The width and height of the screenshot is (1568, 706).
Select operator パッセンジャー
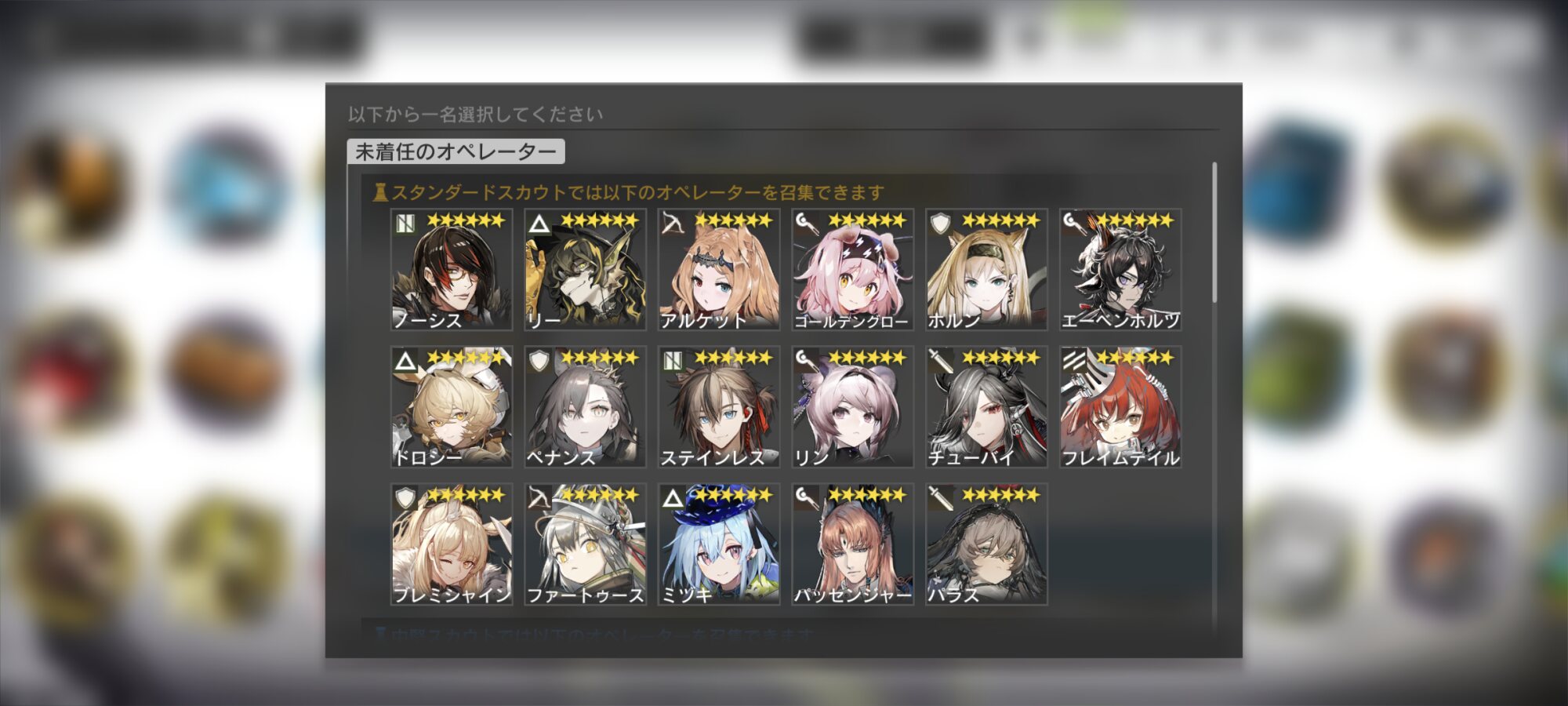point(853,544)
